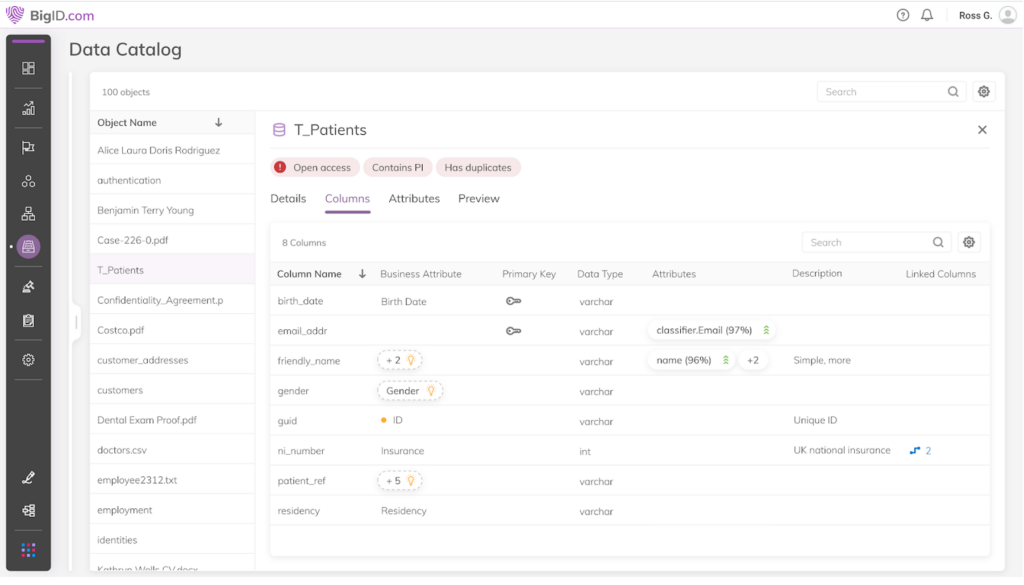Open the flag policies icon in sidebar

click(x=28, y=147)
